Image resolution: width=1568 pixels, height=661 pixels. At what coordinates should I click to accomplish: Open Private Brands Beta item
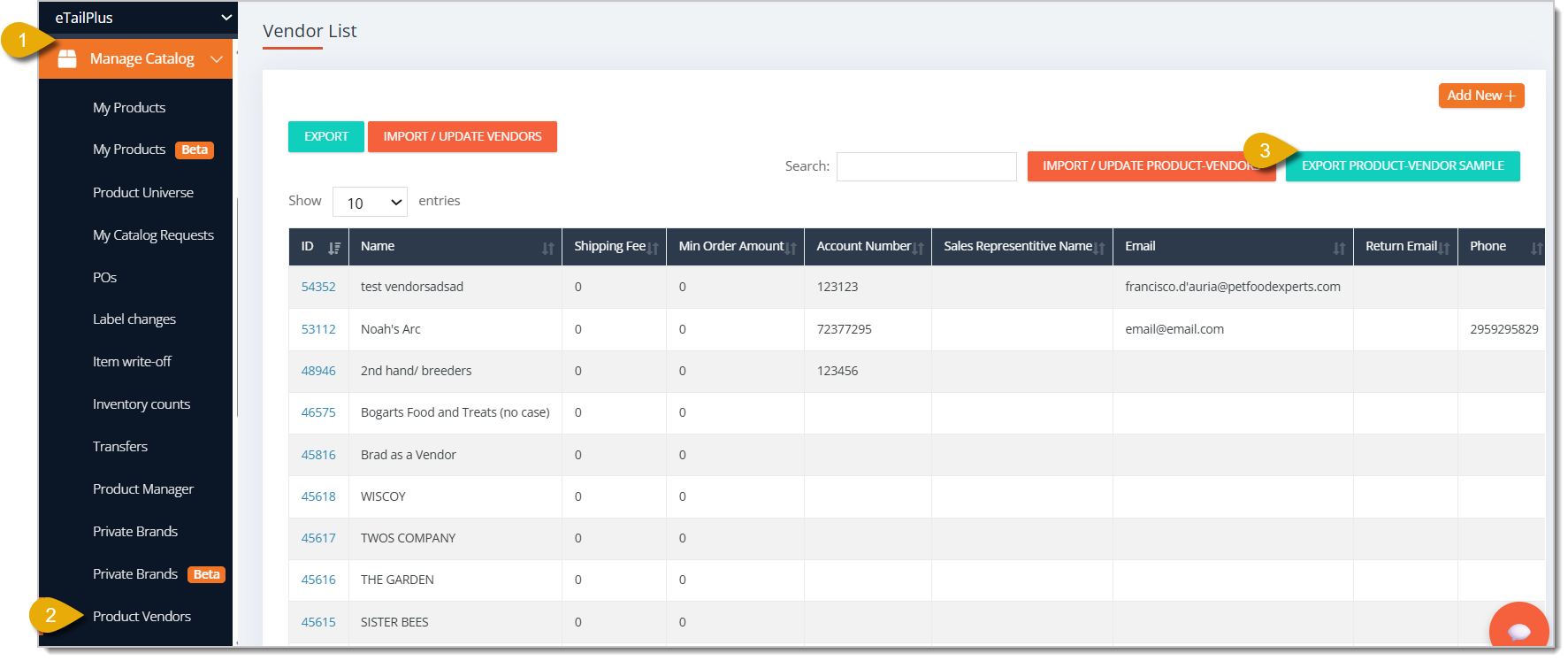click(x=159, y=573)
